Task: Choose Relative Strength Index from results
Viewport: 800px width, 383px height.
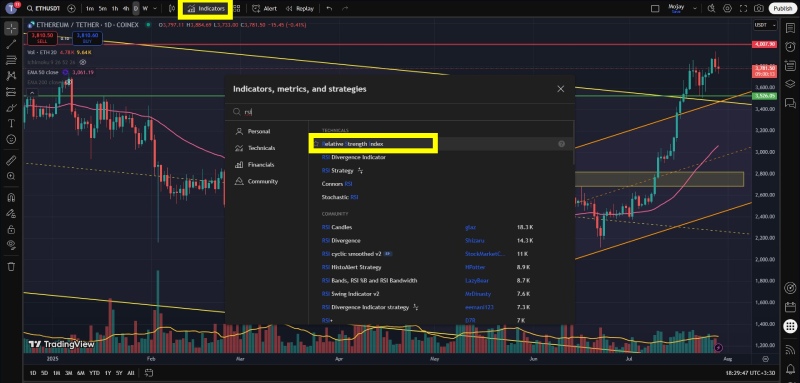Action: click(x=353, y=144)
